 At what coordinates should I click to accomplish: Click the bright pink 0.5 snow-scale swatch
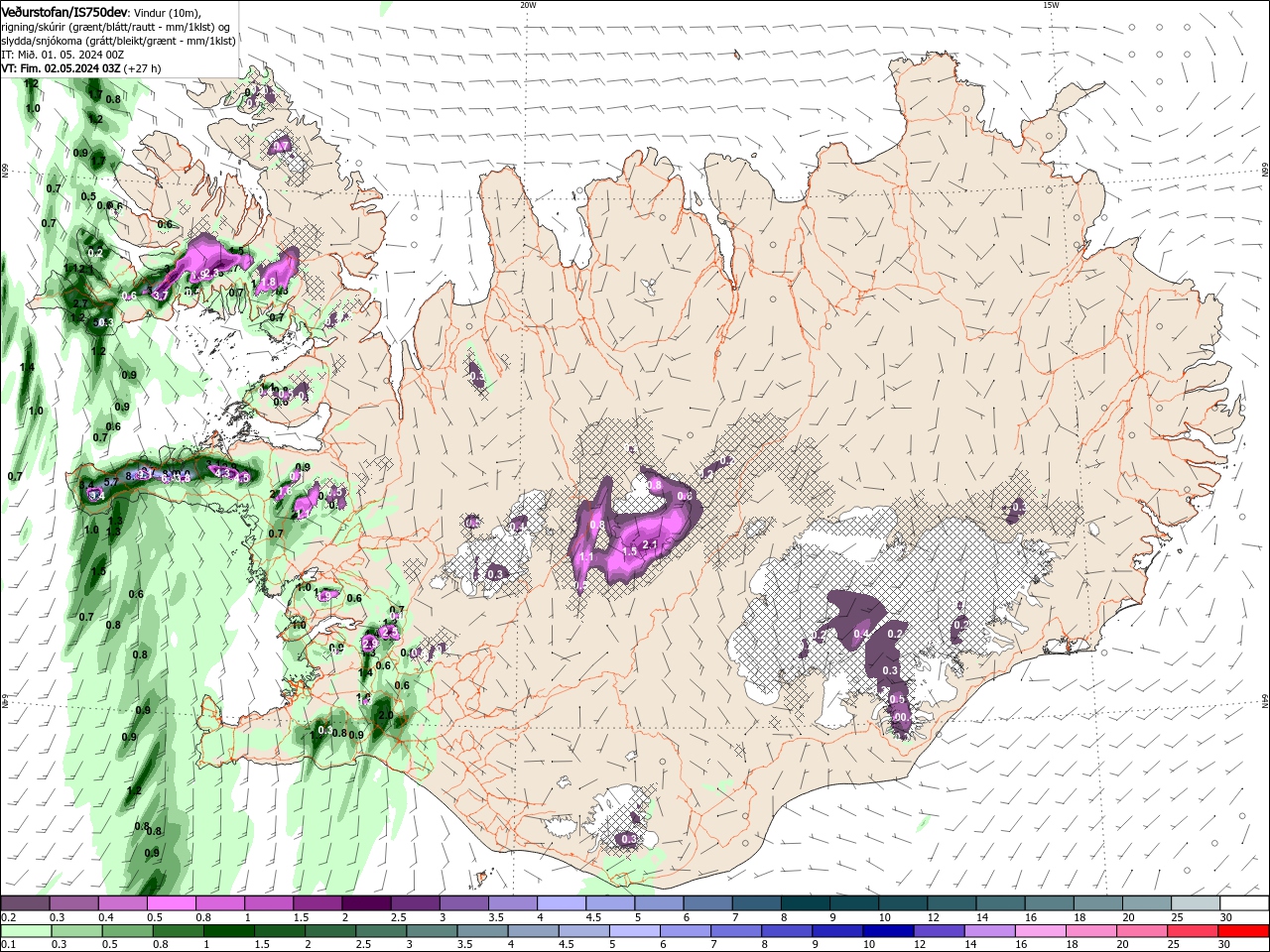point(171,903)
